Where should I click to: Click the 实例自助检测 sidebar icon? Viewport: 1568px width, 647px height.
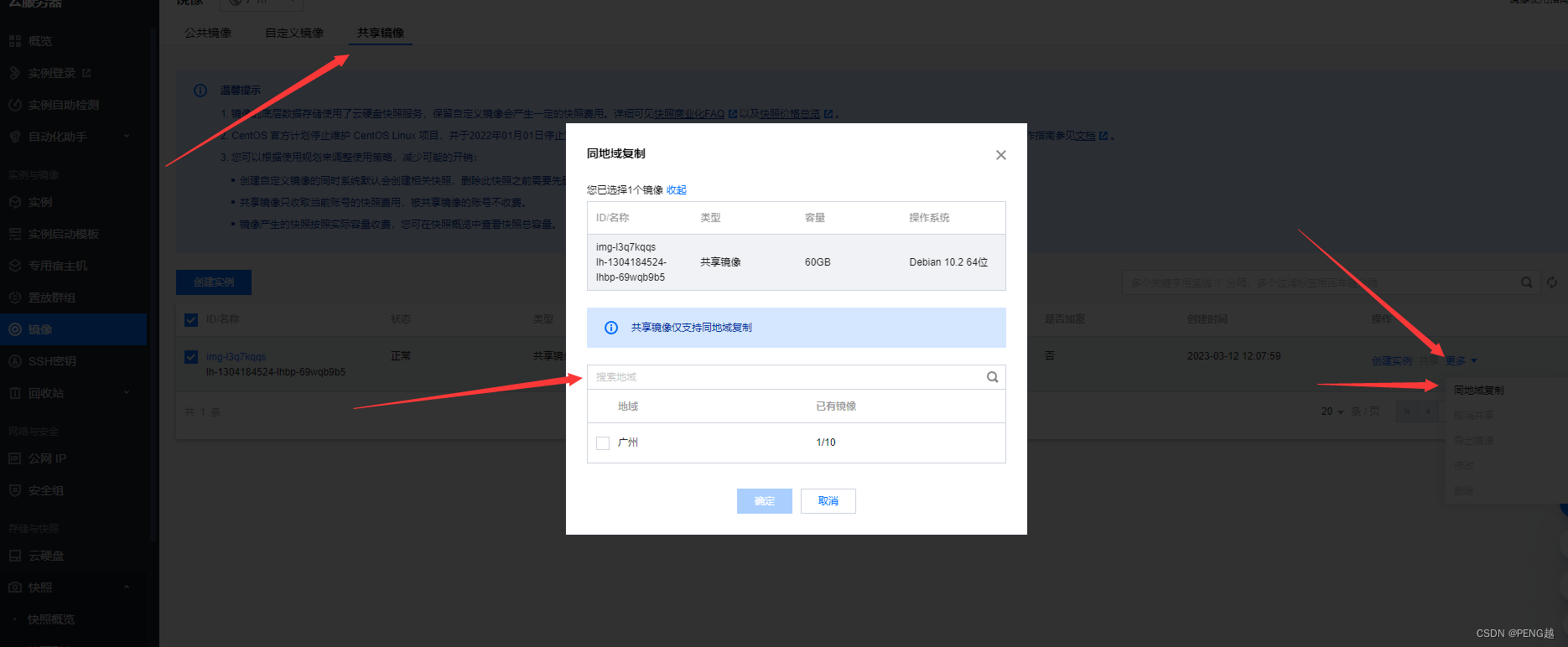point(15,105)
